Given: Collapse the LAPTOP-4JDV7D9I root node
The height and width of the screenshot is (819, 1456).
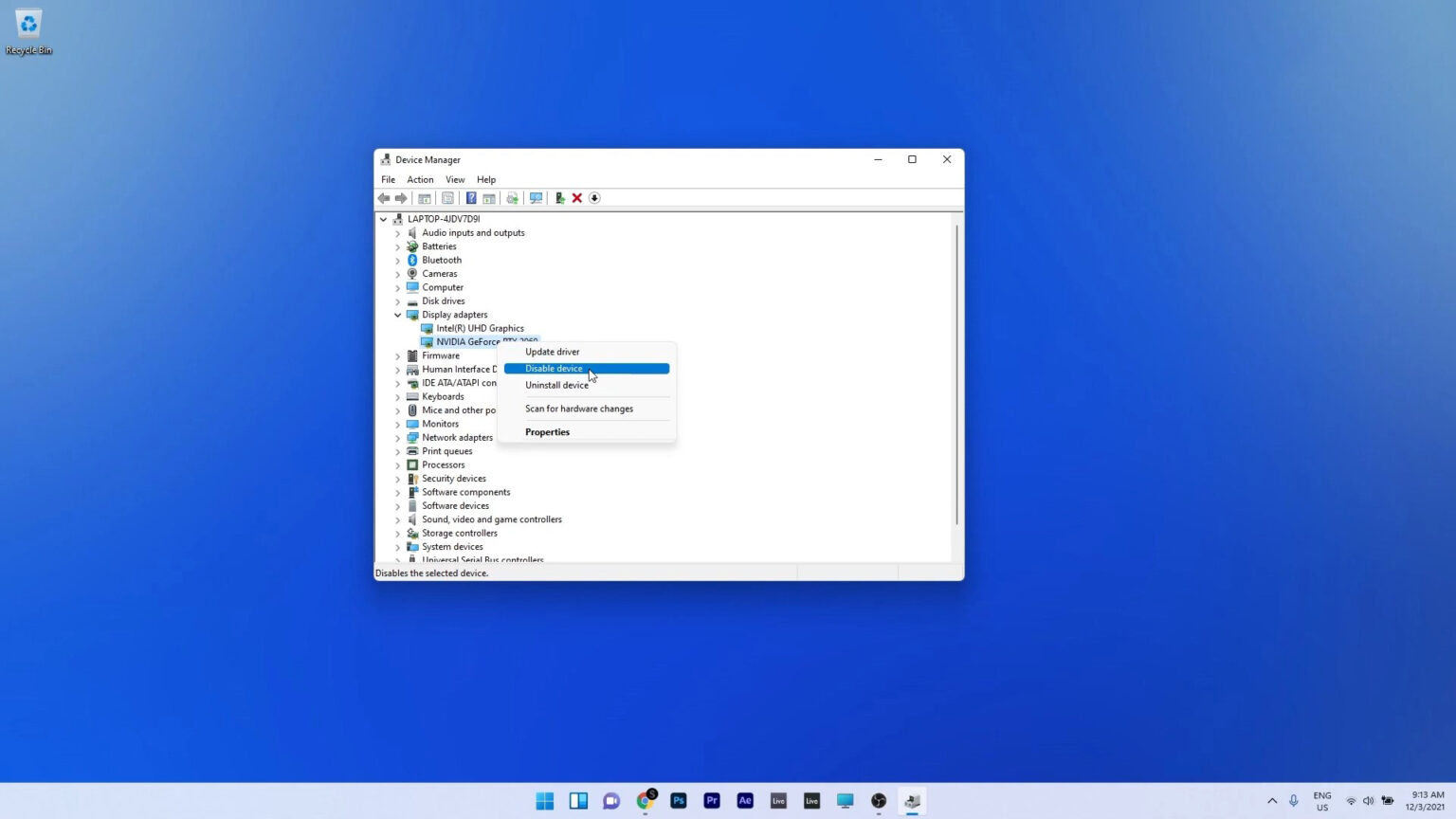Looking at the screenshot, I should [384, 219].
